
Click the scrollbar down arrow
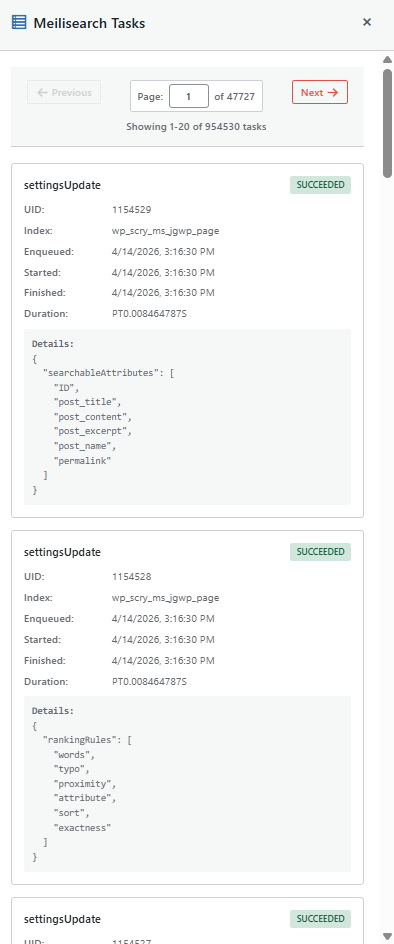[387, 936]
